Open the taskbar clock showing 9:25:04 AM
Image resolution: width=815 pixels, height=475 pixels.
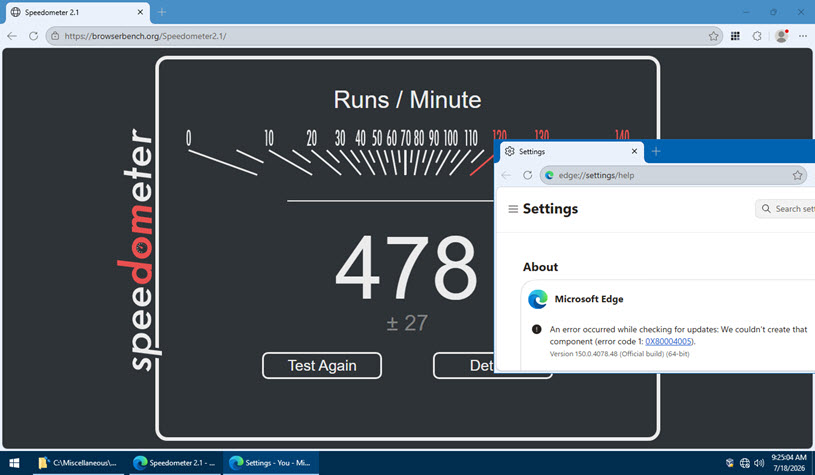[788, 463]
